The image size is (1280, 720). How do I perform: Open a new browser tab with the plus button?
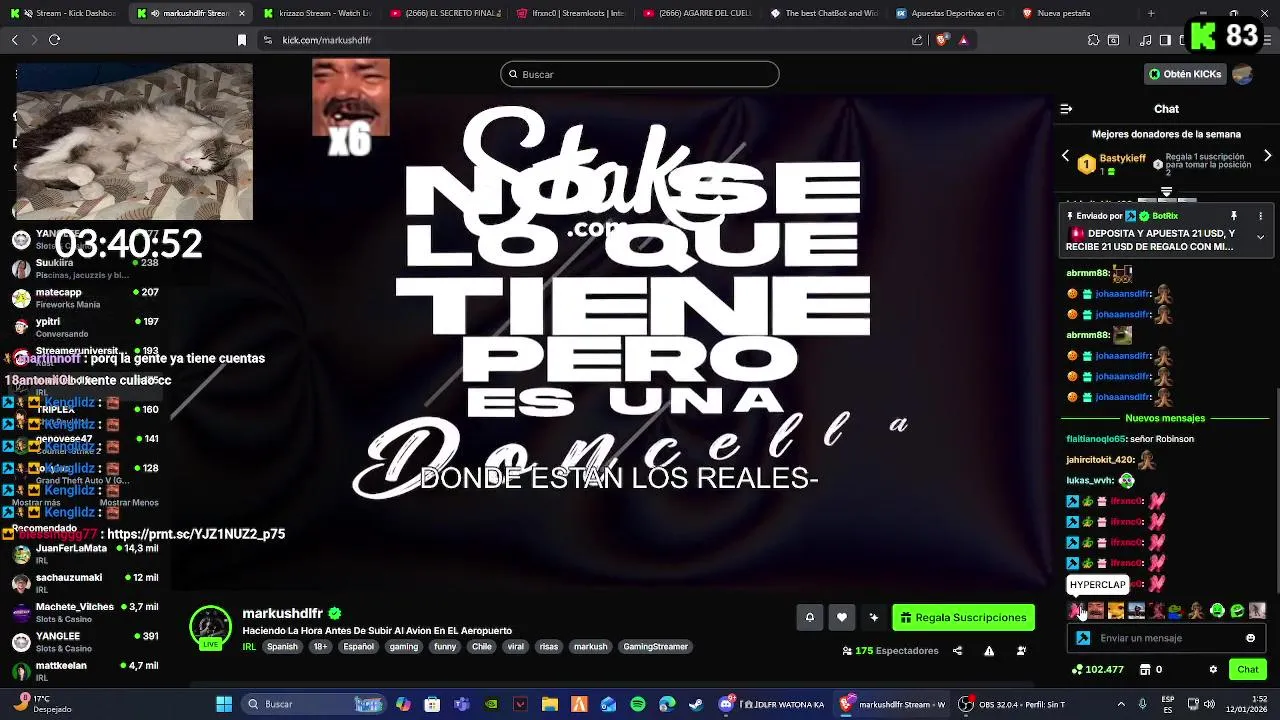pos(1151,13)
